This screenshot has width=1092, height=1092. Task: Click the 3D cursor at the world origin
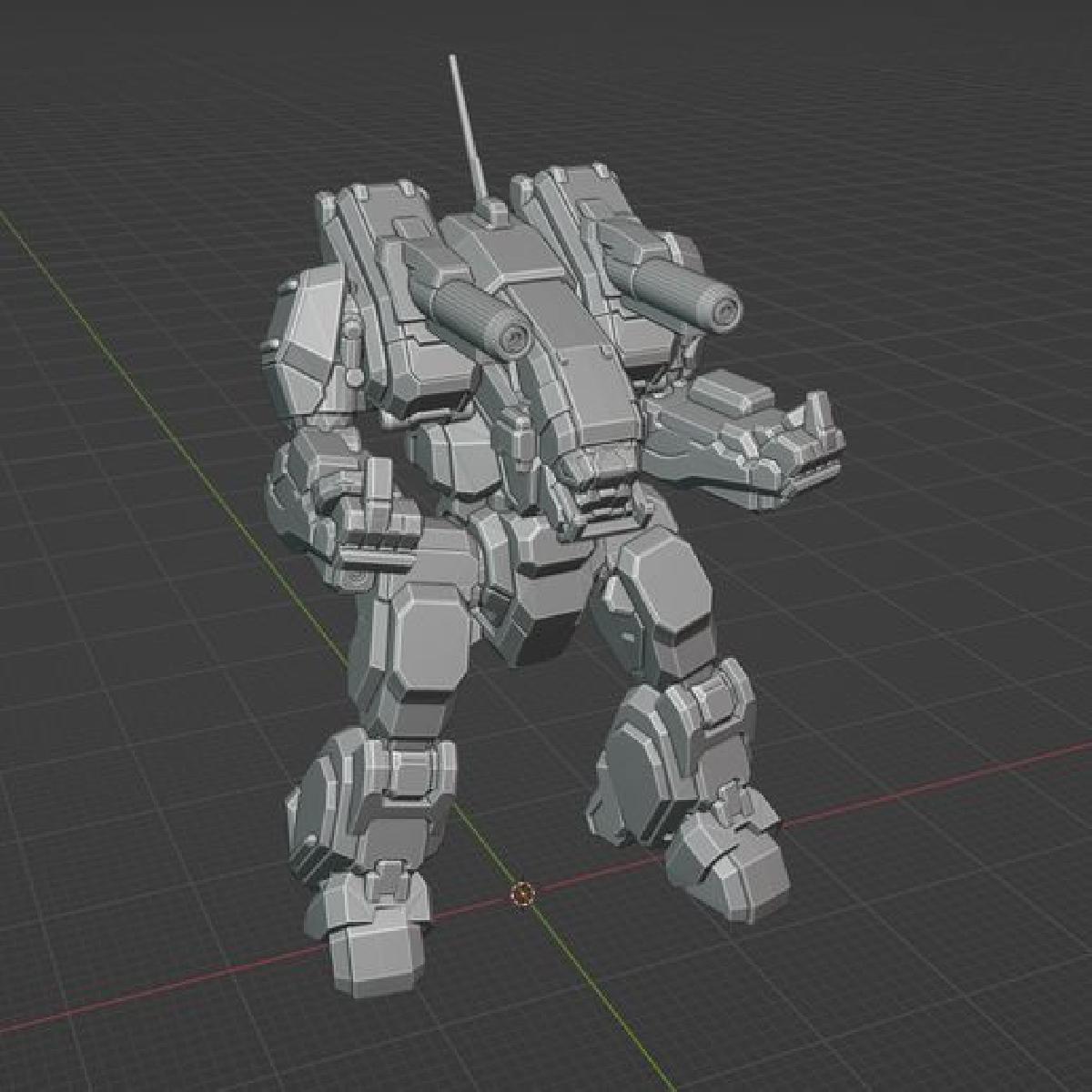tap(521, 895)
